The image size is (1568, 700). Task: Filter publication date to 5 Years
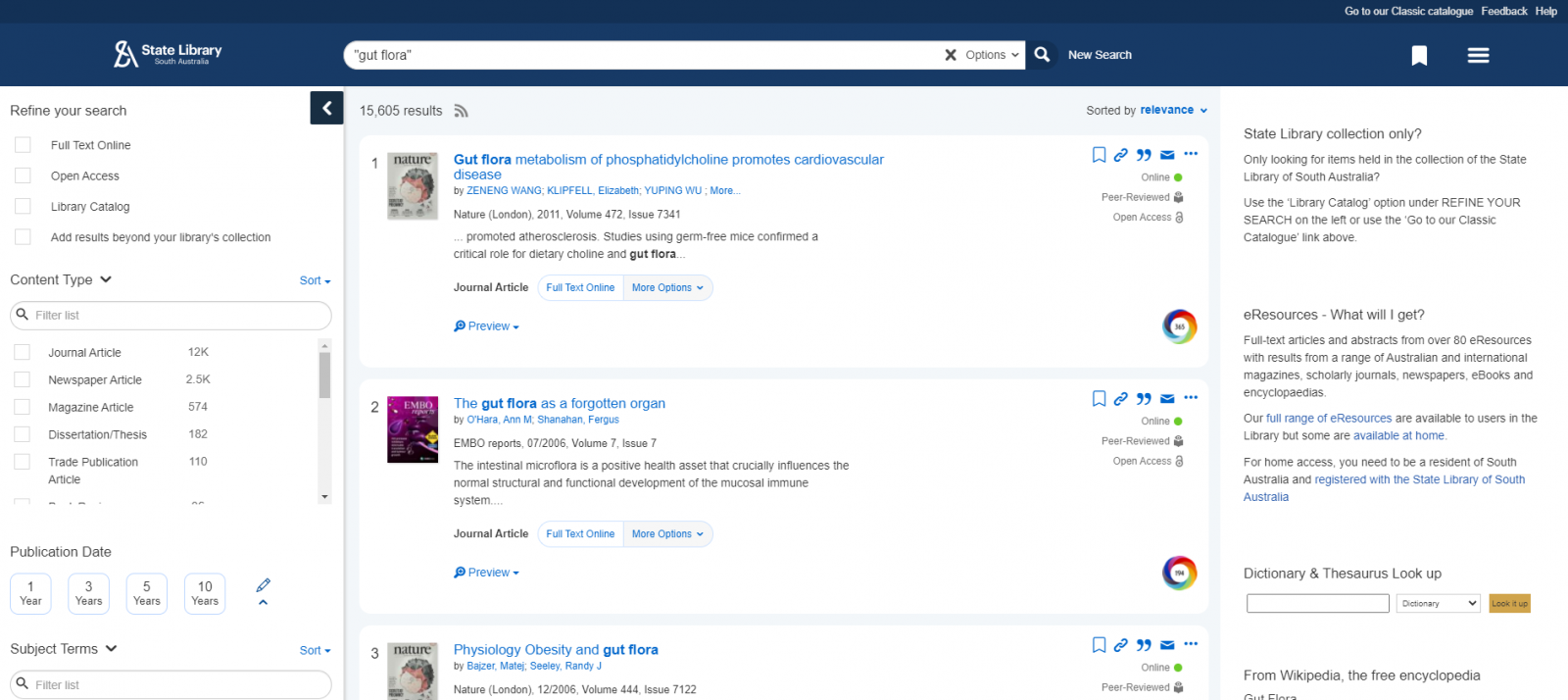pos(147,593)
